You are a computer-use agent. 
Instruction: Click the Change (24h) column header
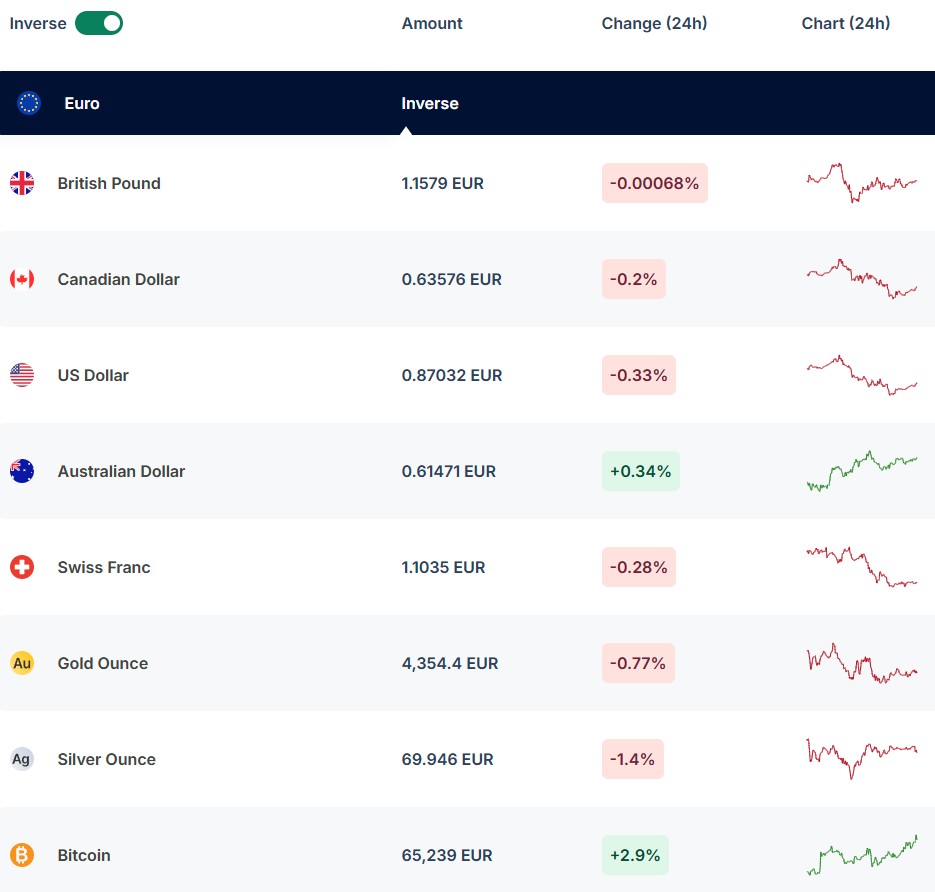(654, 23)
